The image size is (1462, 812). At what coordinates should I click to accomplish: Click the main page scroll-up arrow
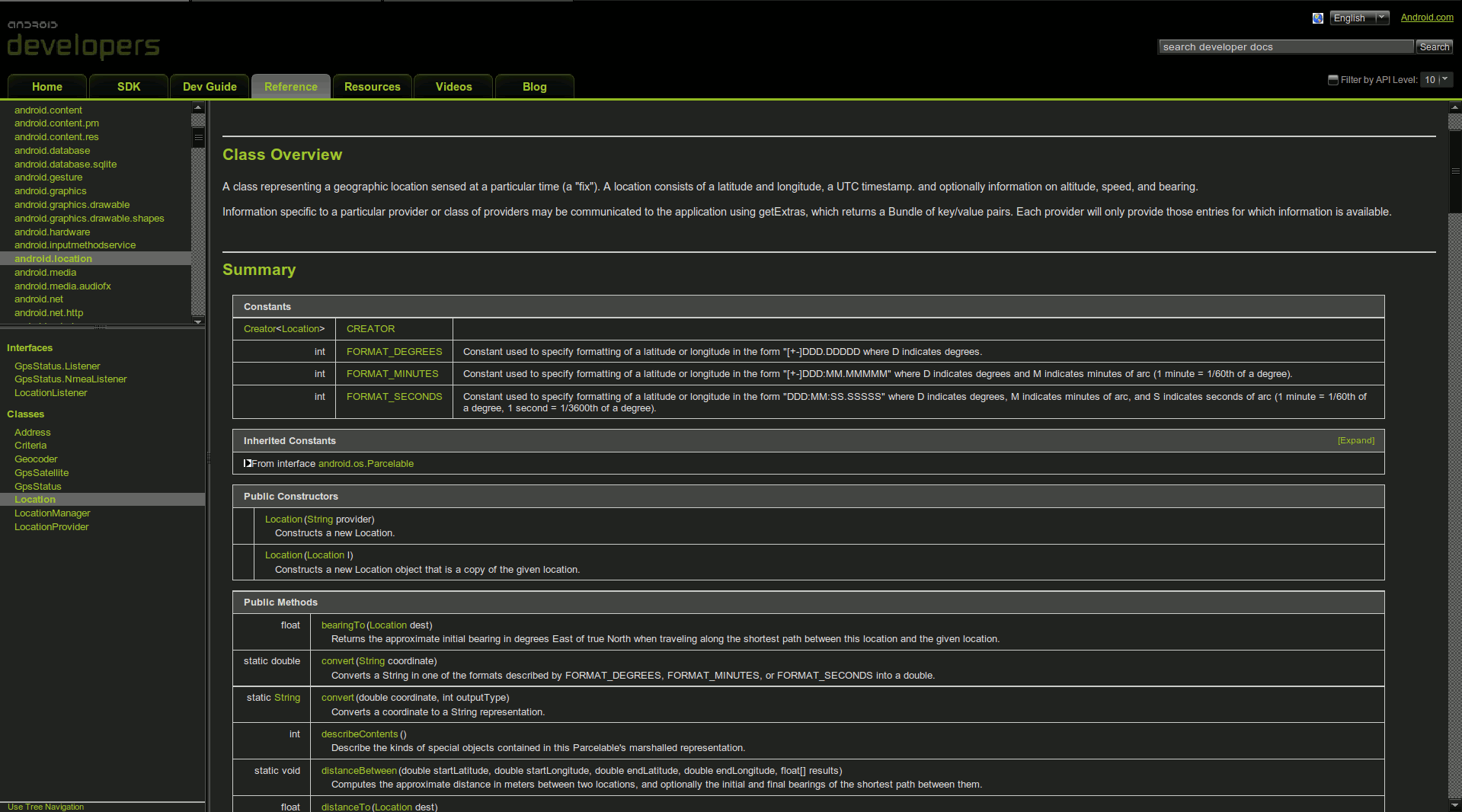[x=1454, y=107]
